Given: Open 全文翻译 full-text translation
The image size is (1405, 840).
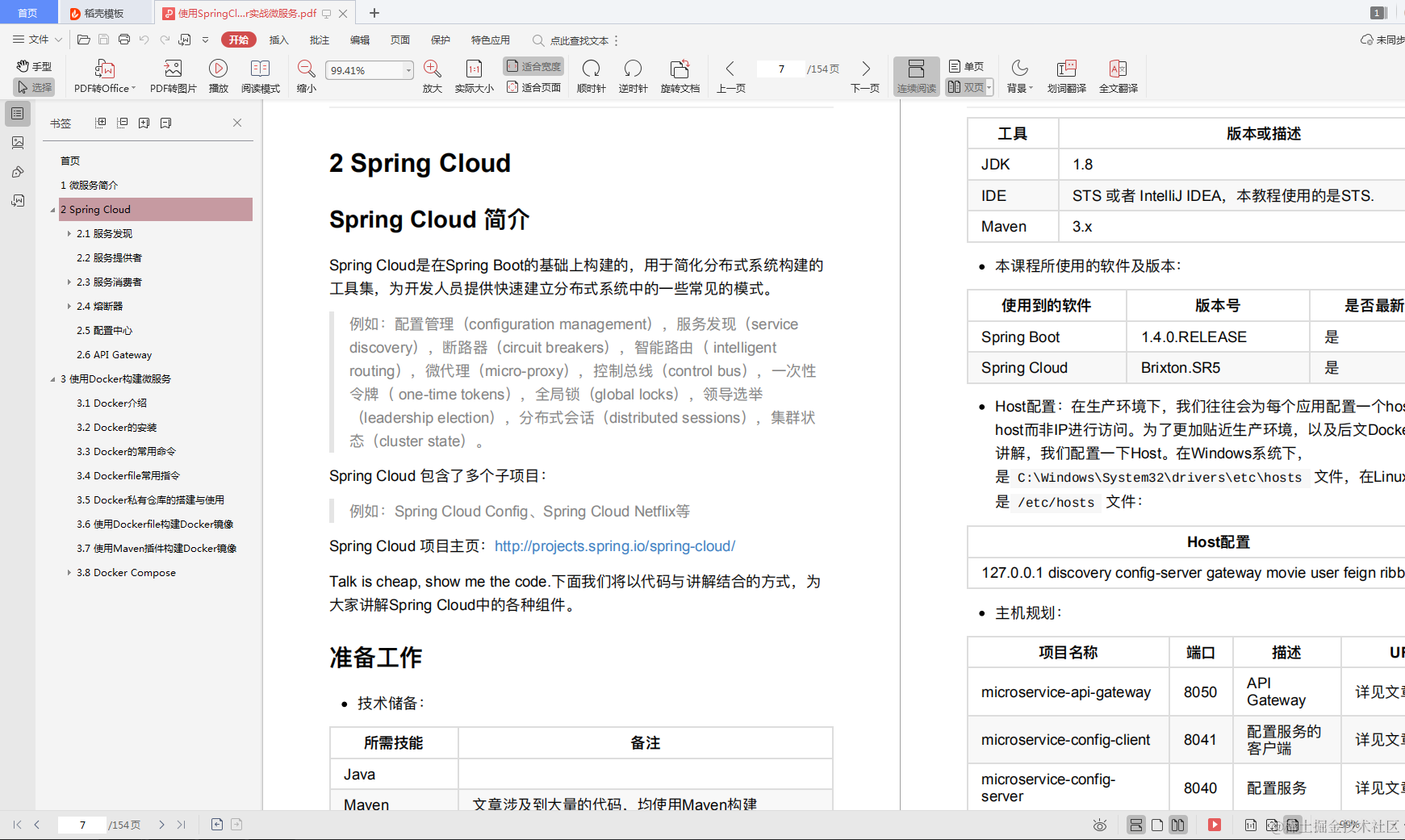Looking at the screenshot, I should (x=1119, y=75).
